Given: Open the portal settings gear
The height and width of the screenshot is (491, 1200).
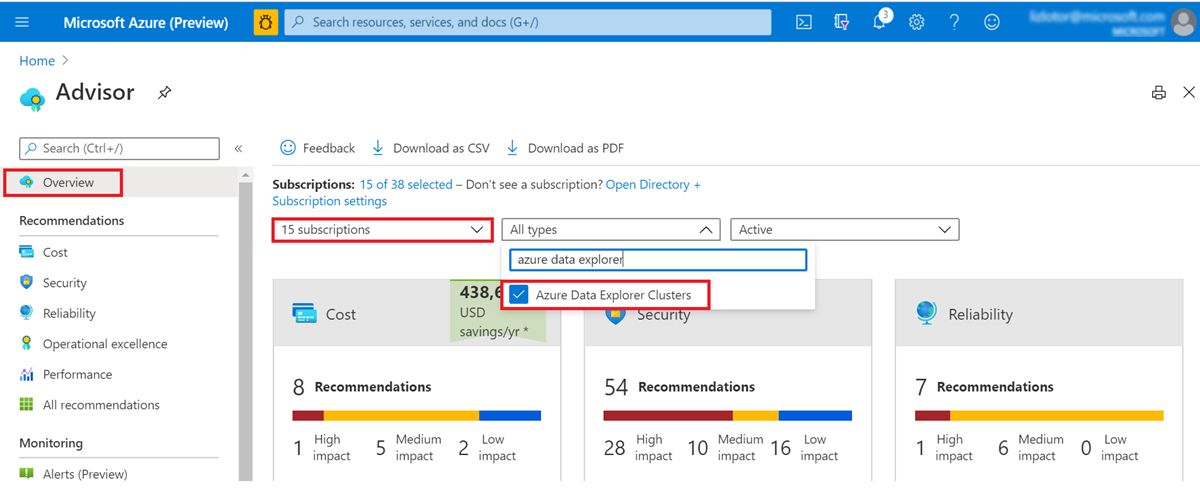Looking at the screenshot, I should [916, 22].
